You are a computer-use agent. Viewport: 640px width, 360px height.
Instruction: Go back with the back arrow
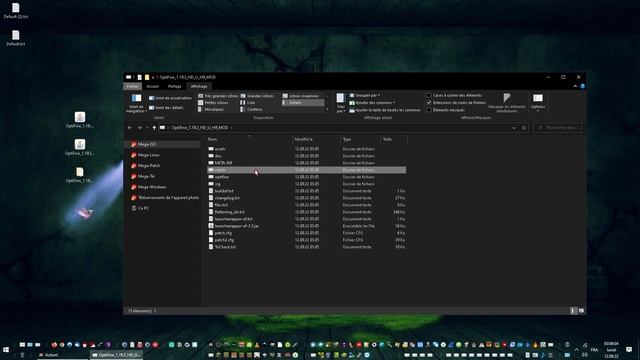click(x=130, y=128)
